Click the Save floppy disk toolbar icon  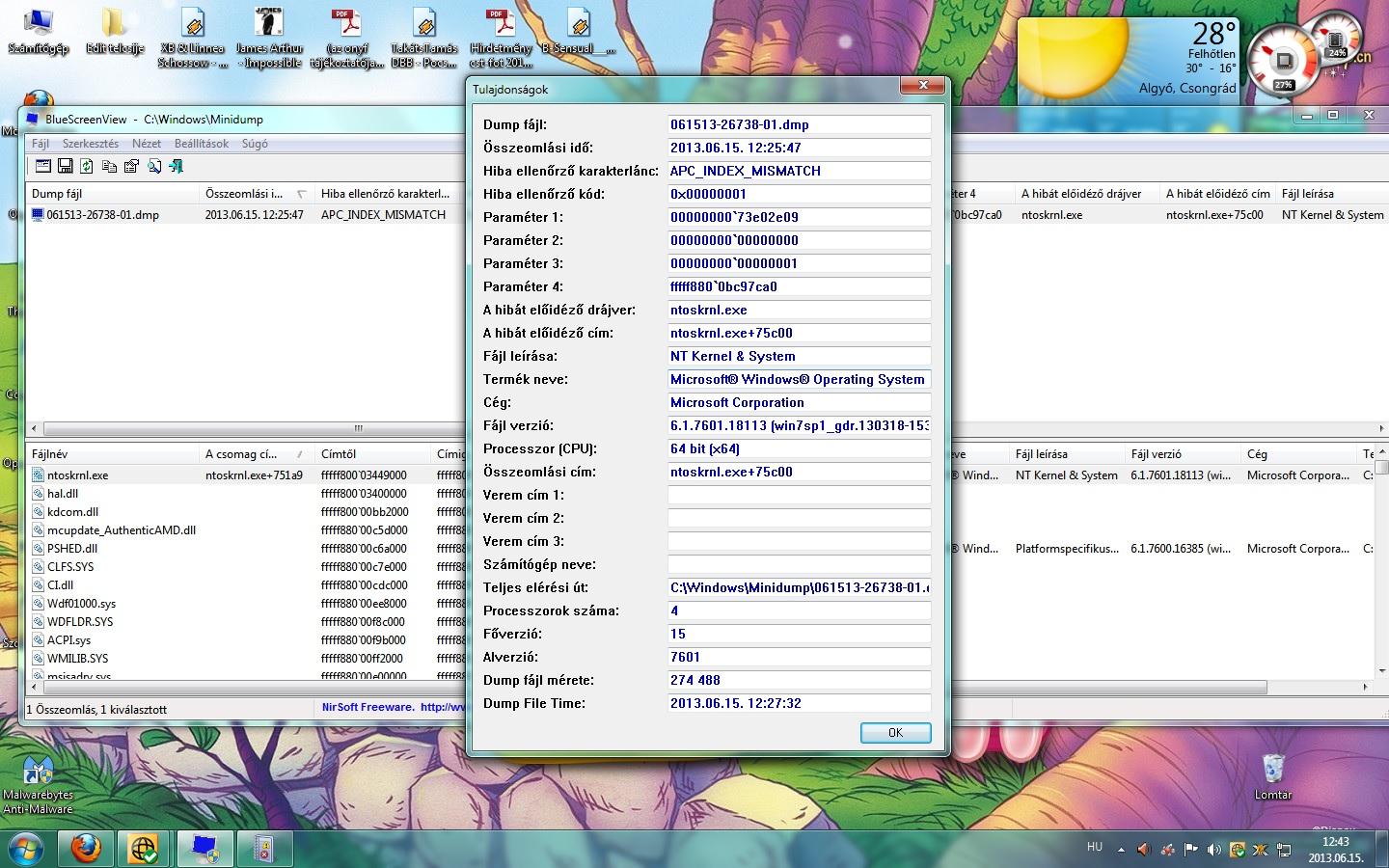click(65, 166)
